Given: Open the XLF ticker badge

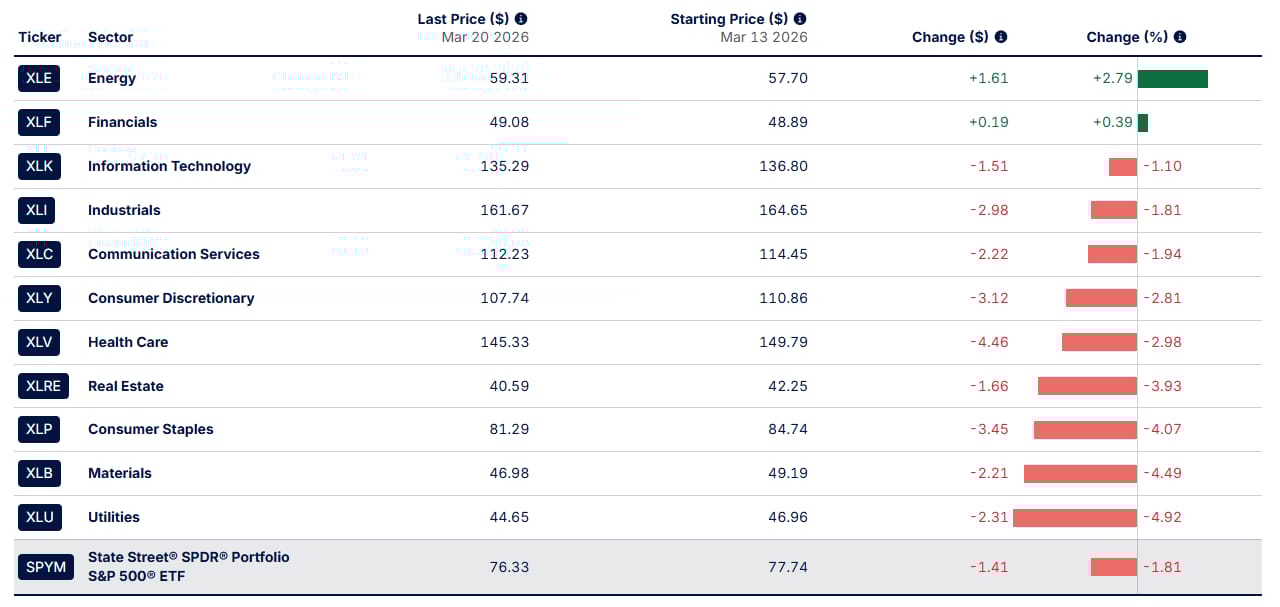Looking at the screenshot, I should [x=39, y=122].
